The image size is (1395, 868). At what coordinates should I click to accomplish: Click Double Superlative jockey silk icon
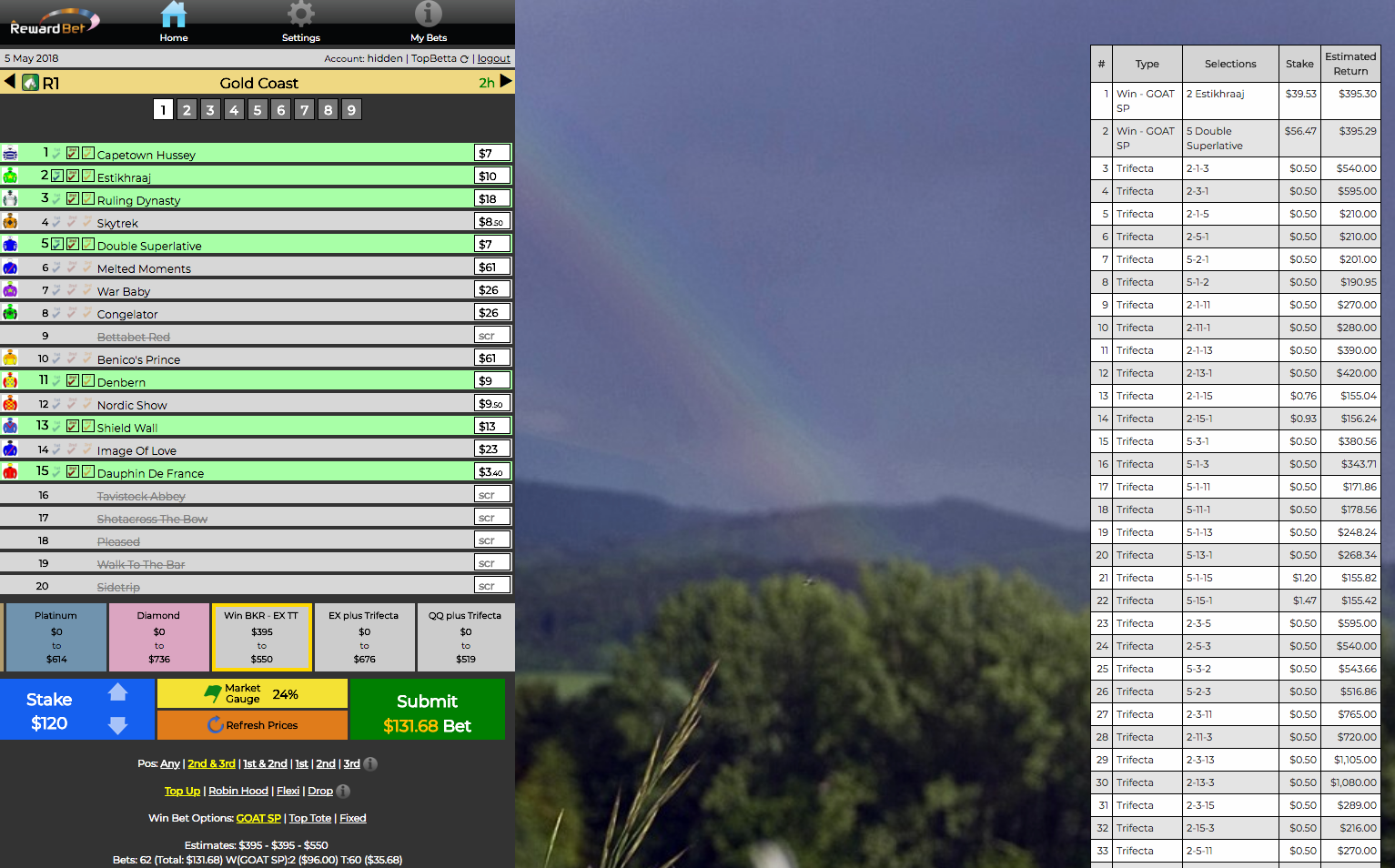pyautogui.click(x=10, y=245)
